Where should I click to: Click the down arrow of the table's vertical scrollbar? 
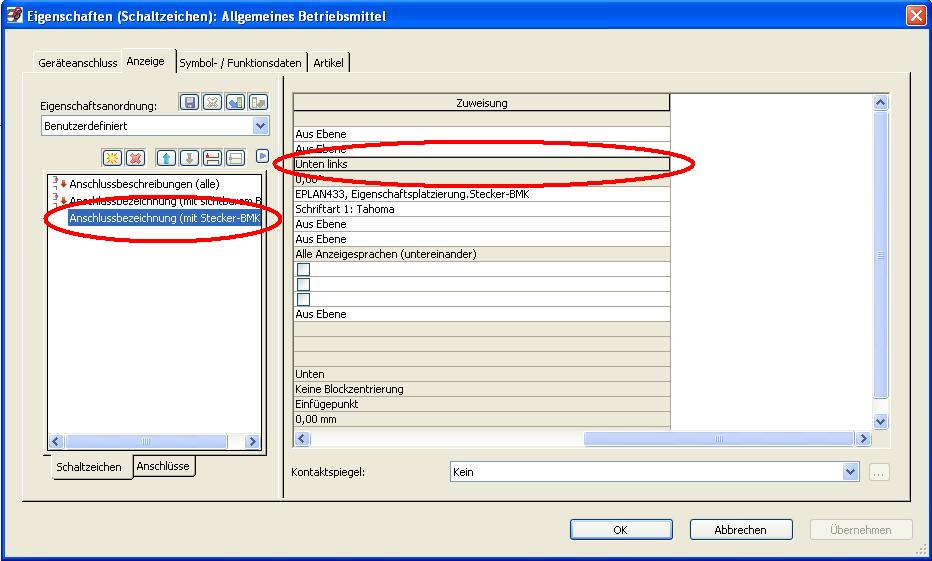click(x=880, y=421)
